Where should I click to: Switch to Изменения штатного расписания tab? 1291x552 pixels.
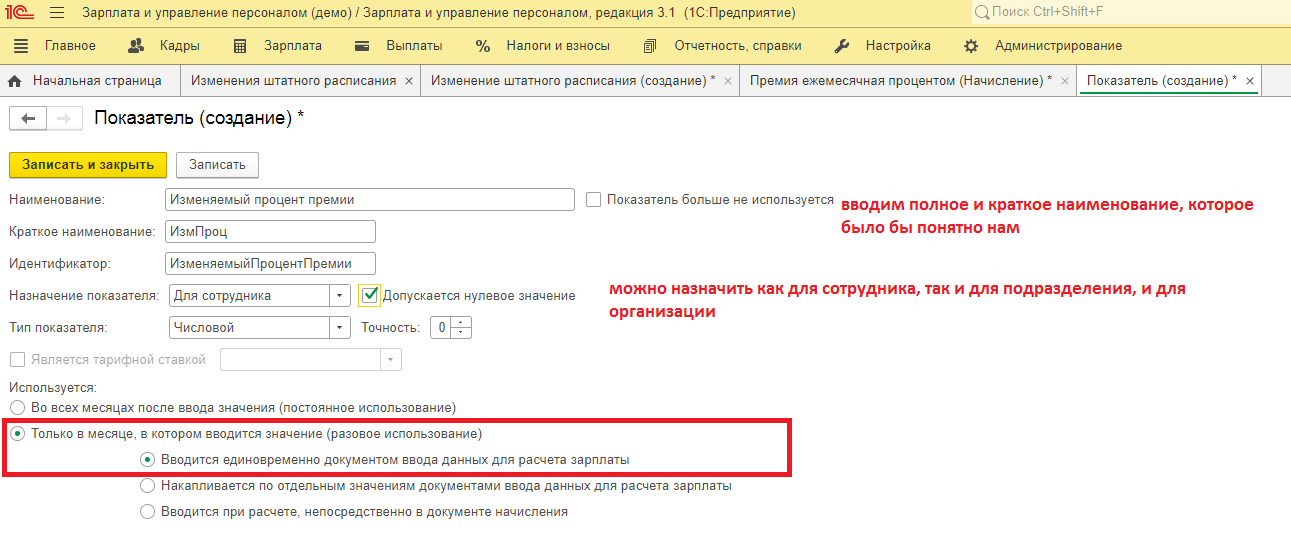(x=293, y=80)
